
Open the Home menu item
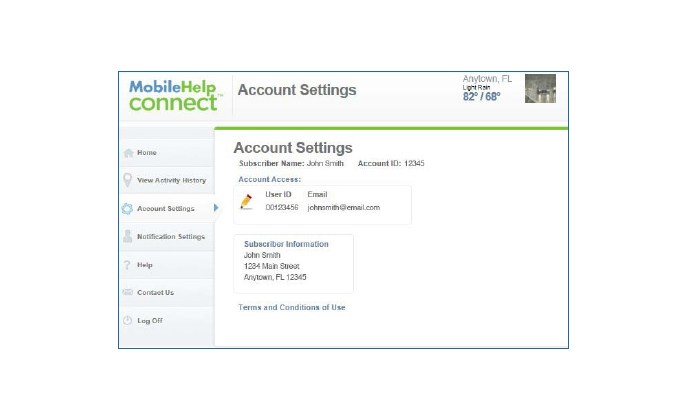coord(167,153)
